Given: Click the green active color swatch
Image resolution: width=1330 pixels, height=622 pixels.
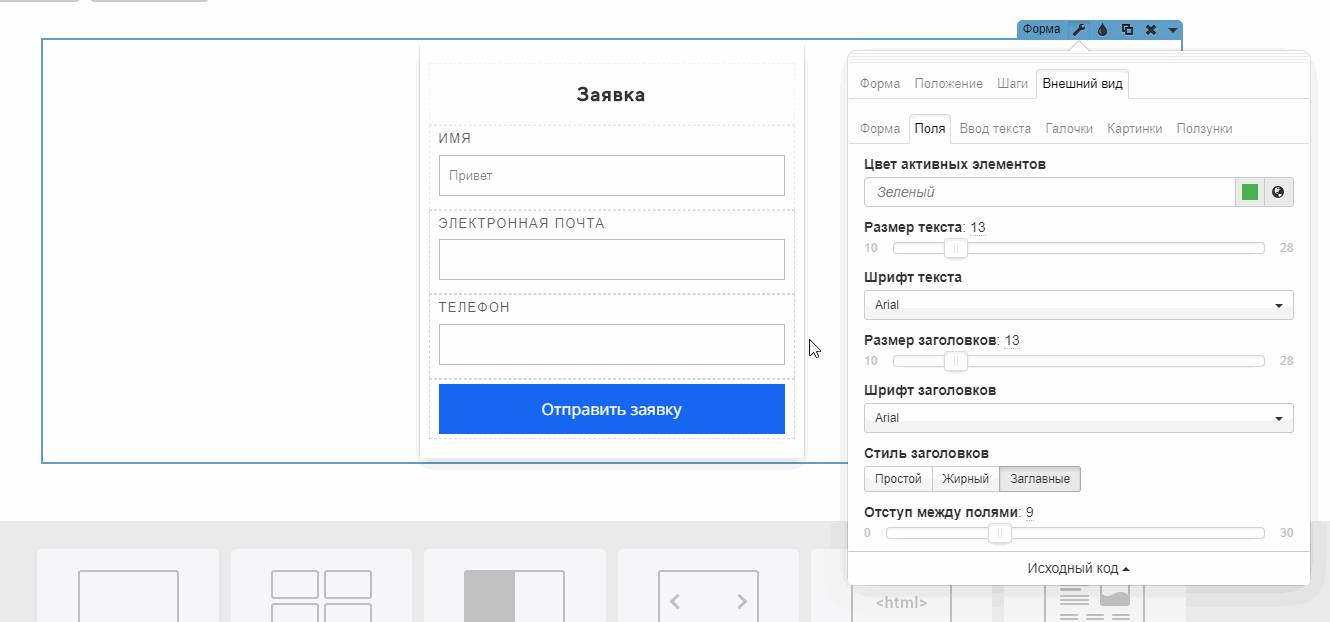Looking at the screenshot, I should [x=1249, y=192].
